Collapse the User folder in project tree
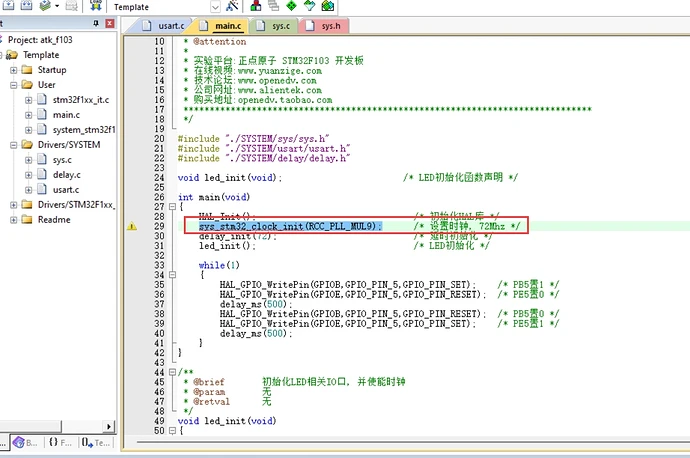The width and height of the screenshot is (690, 458). coord(14,85)
